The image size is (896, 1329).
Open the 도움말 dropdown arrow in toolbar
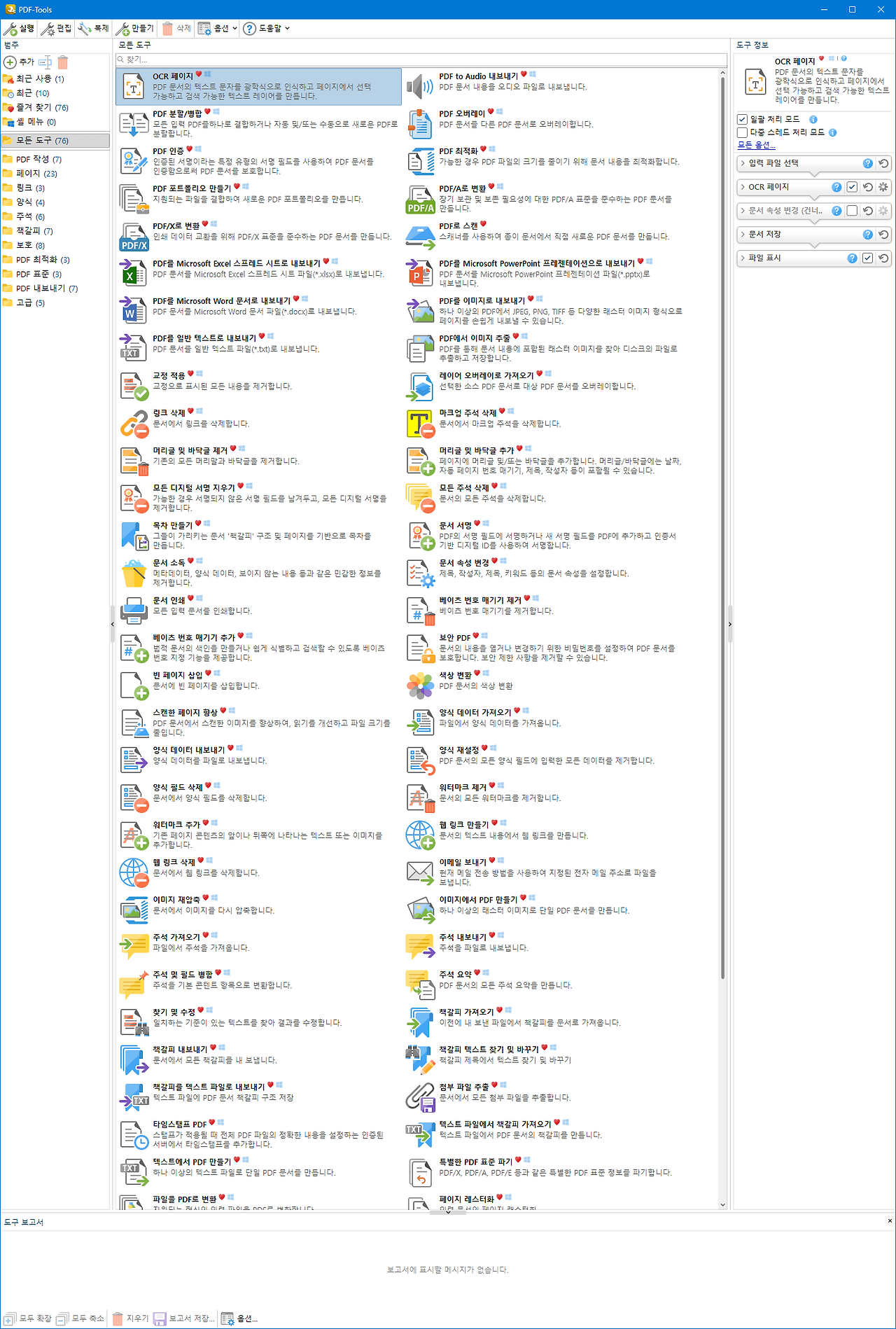point(287,29)
